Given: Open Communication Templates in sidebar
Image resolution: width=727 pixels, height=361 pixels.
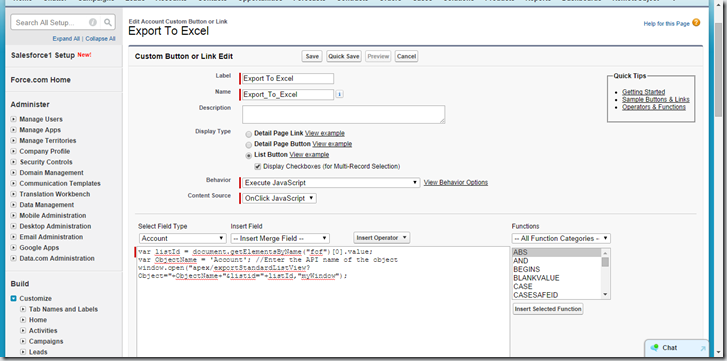Looking at the screenshot, I should pyautogui.click(x=60, y=184).
